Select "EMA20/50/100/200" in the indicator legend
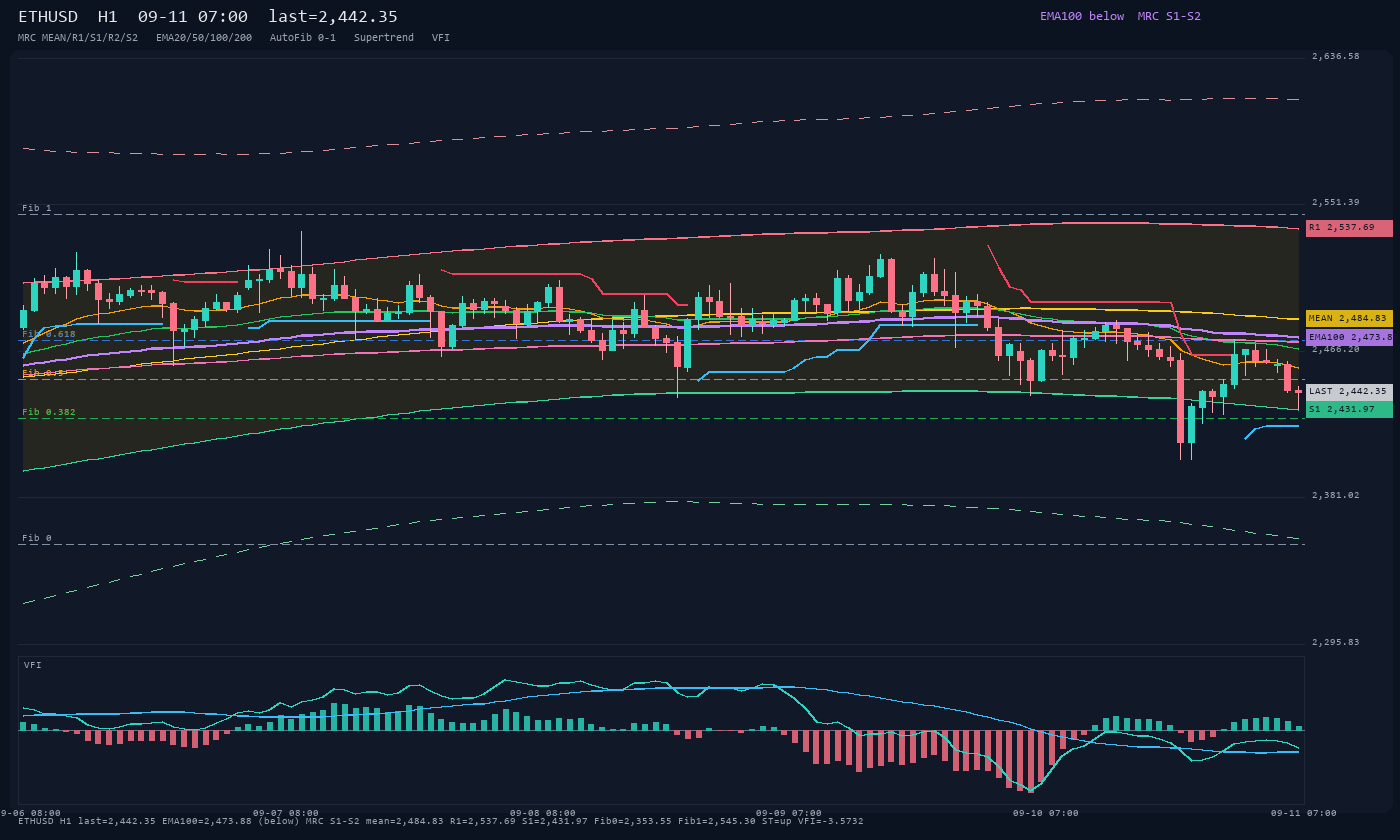Screen dimensions: 1400x840 click(x=204, y=37)
